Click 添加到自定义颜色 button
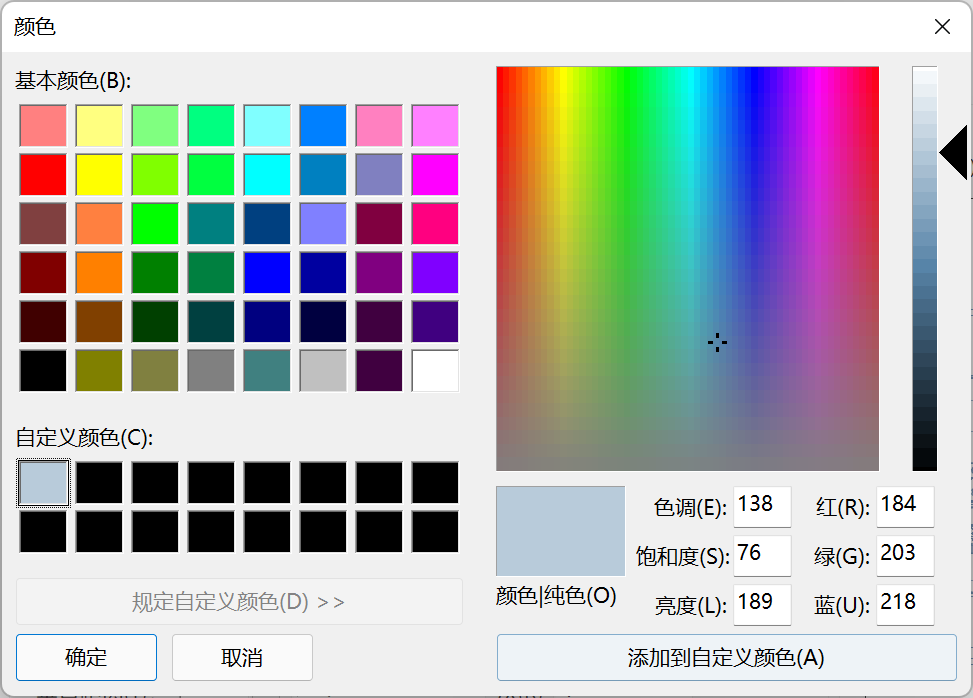 [x=726, y=657]
